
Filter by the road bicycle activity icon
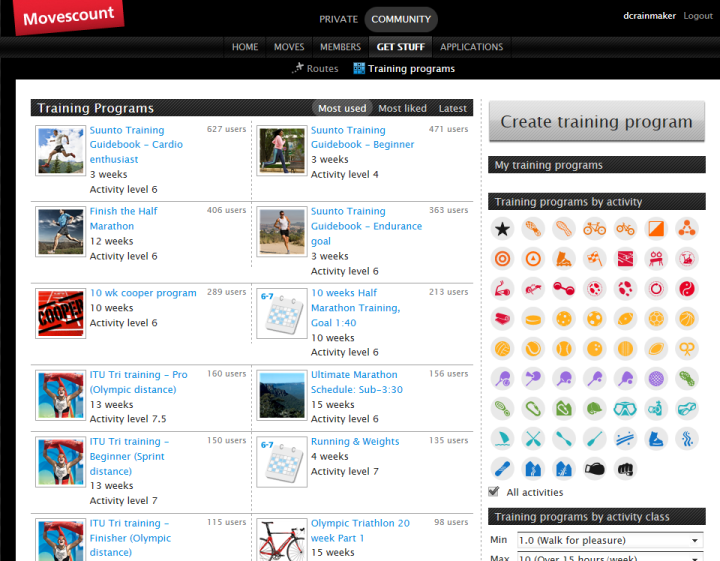(595, 229)
